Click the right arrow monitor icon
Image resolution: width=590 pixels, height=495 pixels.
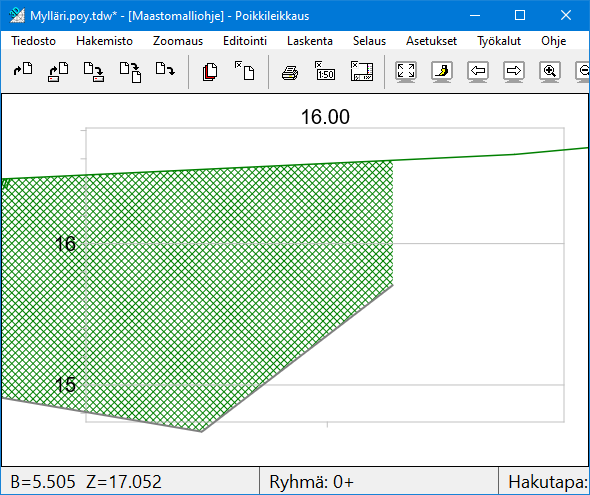tap(514, 71)
